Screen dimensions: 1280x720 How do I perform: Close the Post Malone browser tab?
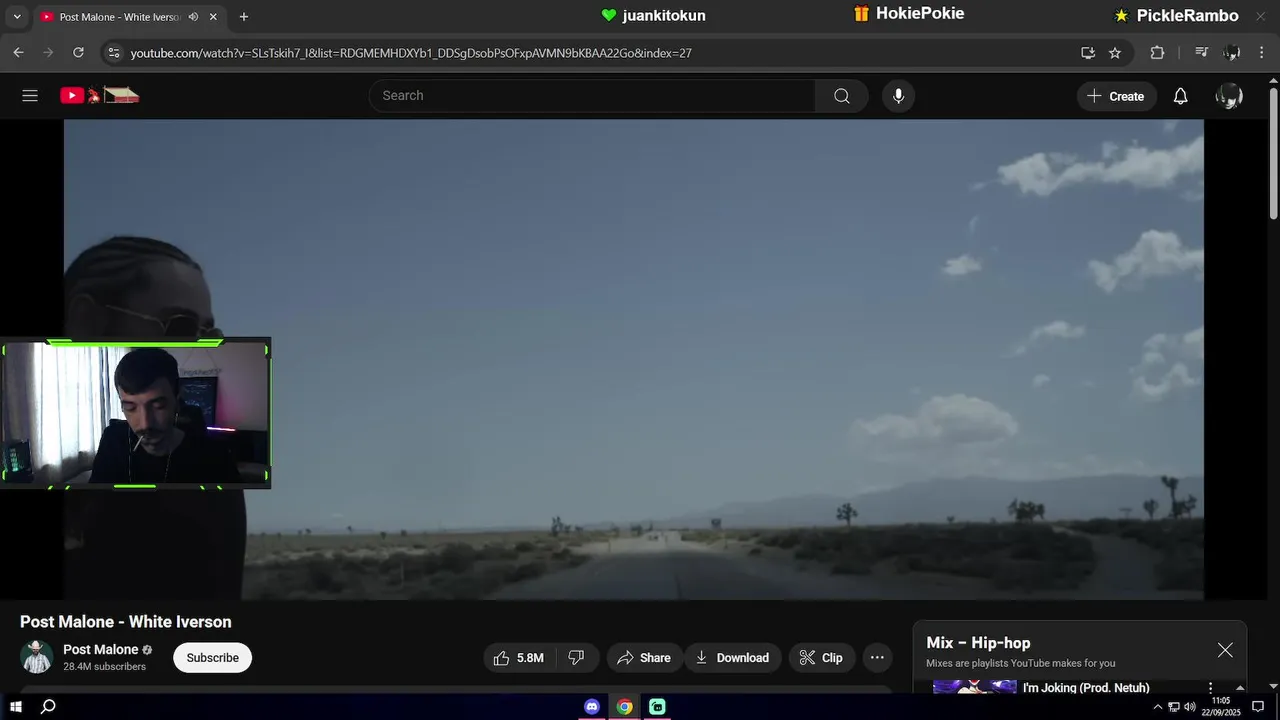coord(213,17)
